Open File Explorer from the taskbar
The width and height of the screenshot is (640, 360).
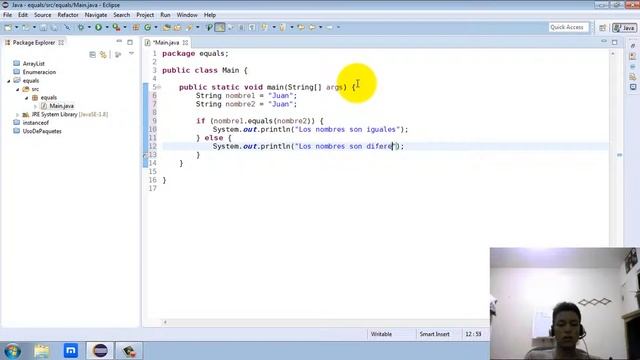(41, 351)
